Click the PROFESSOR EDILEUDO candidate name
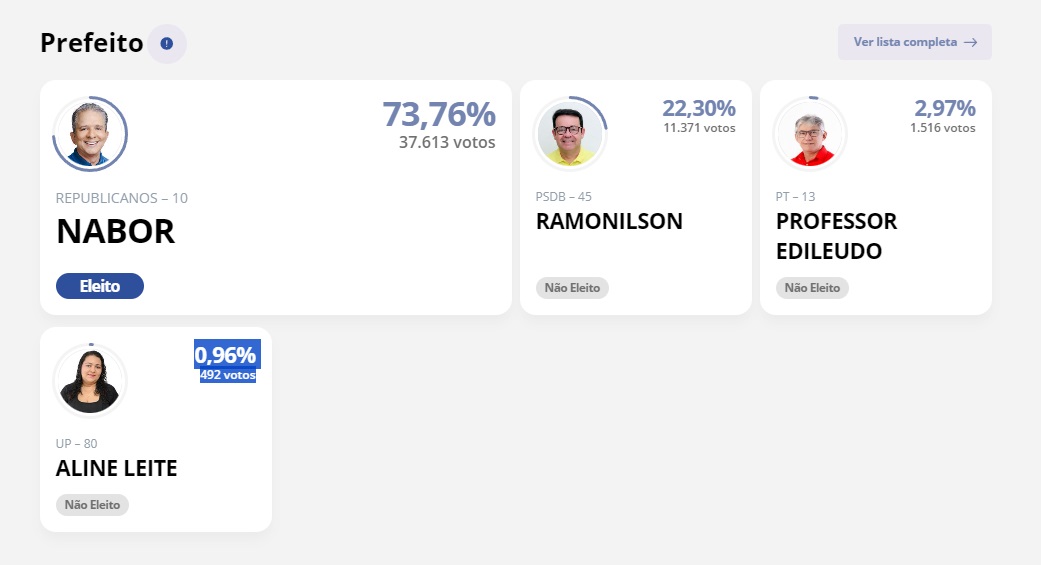 [x=836, y=236]
